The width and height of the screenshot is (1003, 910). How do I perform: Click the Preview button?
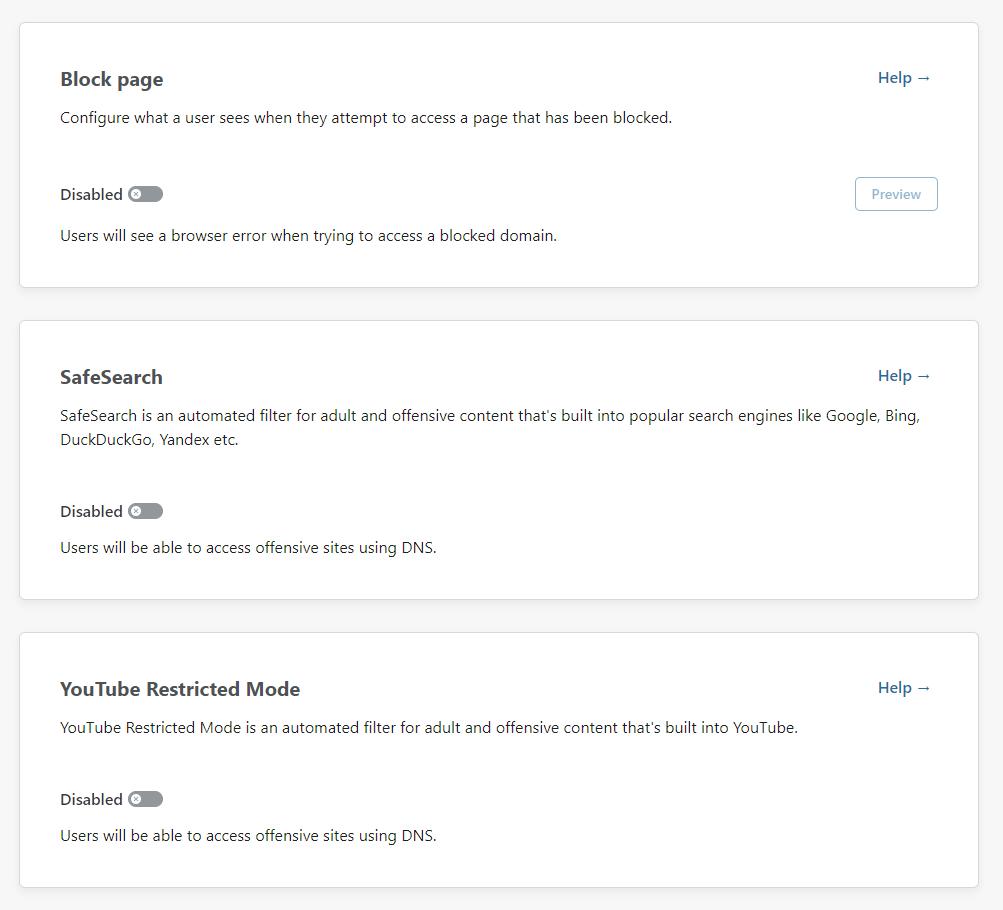pyautogui.click(x=895, y=194)
